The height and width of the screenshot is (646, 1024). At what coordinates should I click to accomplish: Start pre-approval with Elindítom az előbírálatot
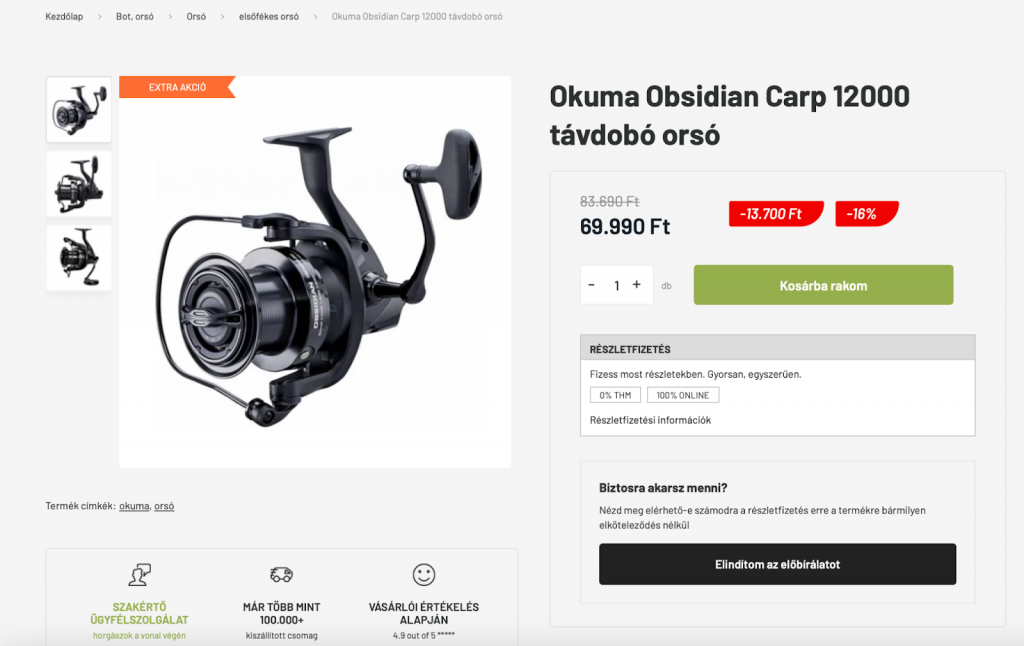pyautogui.click(x=777, y=564)
